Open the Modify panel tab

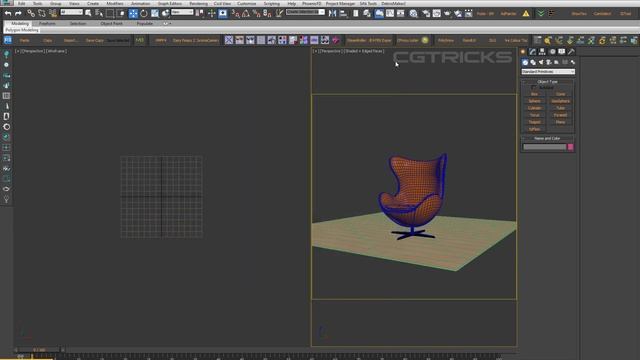click(532, 52)
